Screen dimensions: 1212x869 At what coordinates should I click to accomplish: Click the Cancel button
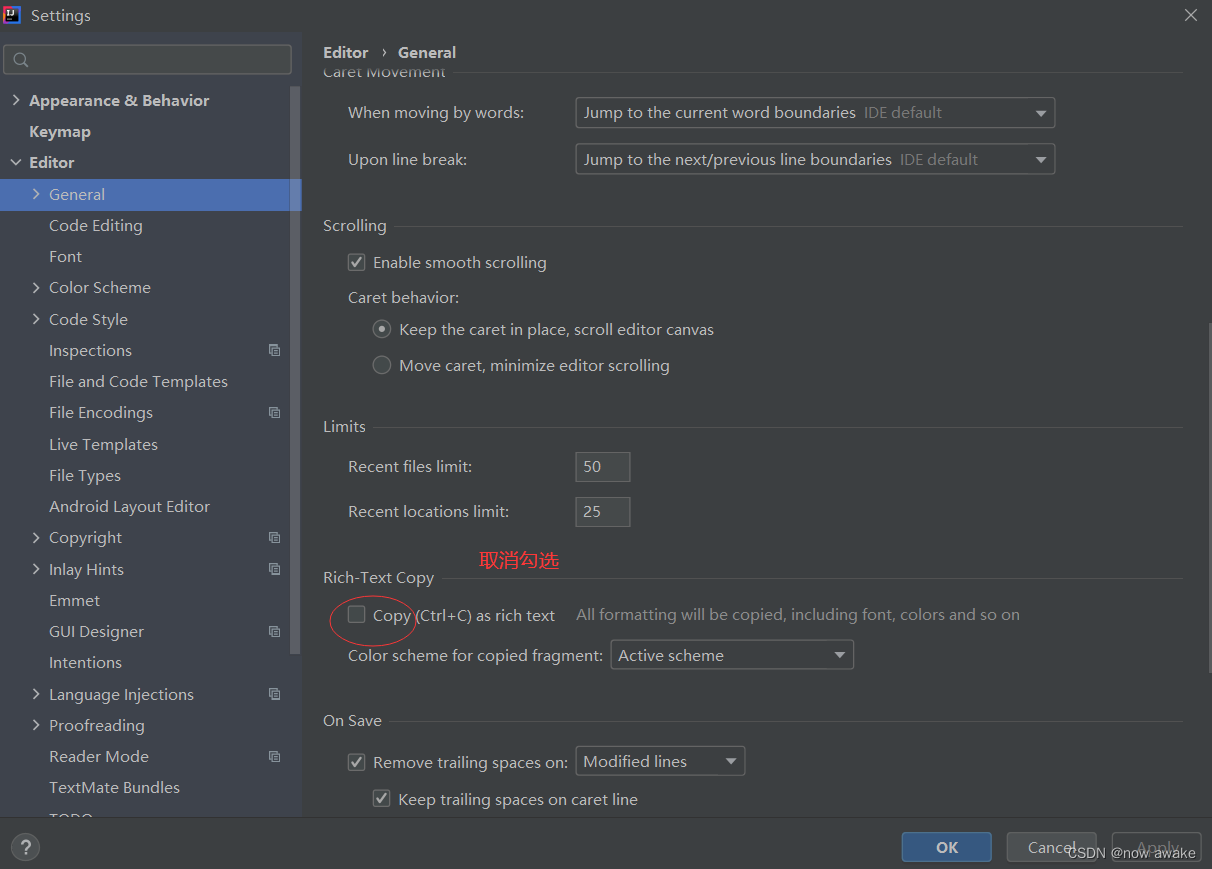click(1051, 847)
